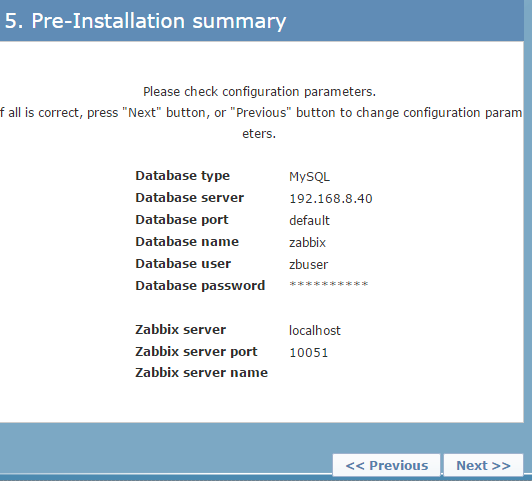The image size is (532, 481).
Task: Select the zabbix database name value
Action: (x=307, y=243)
